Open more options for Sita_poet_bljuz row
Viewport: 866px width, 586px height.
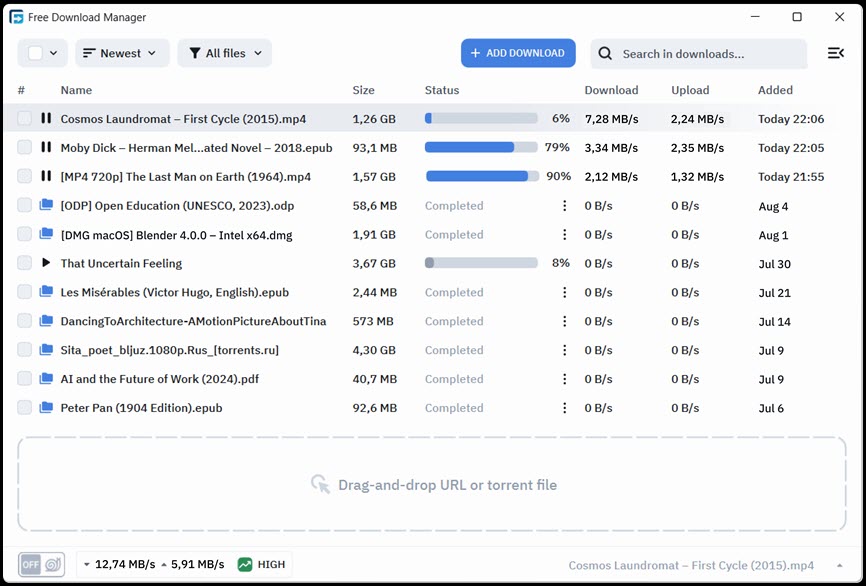pos(564,350)
